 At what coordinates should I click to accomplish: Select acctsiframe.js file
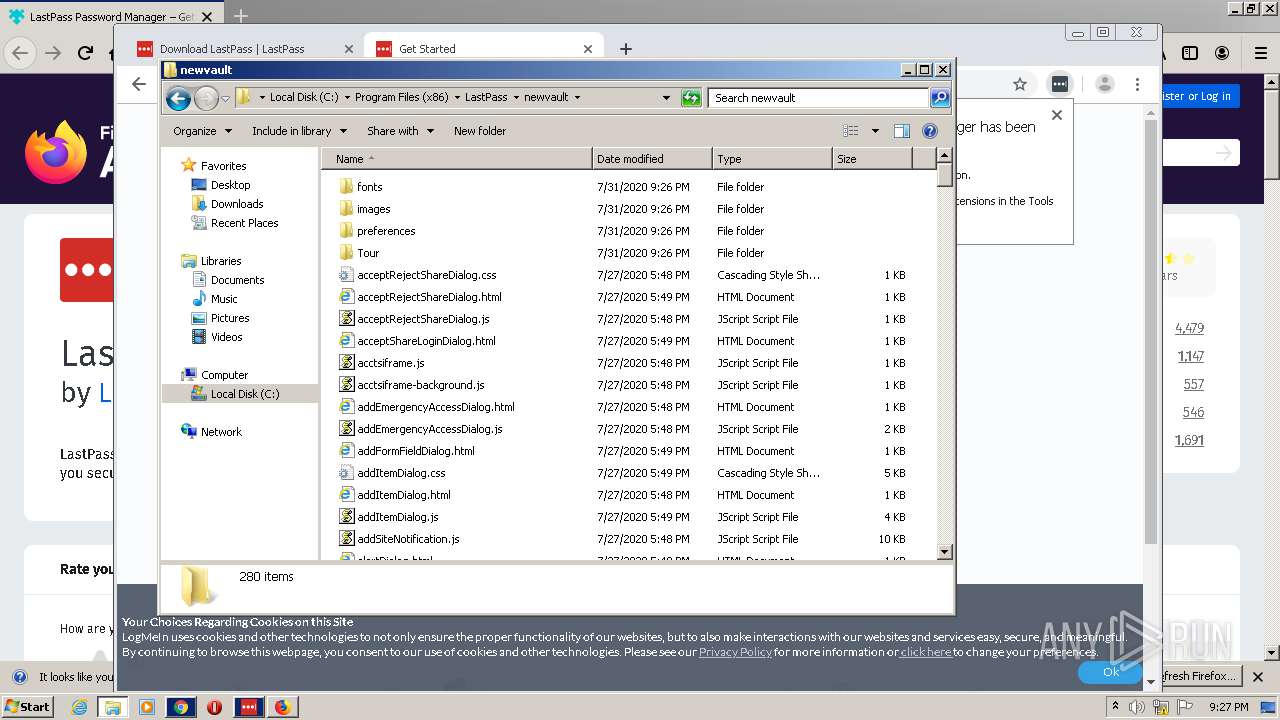390,363
